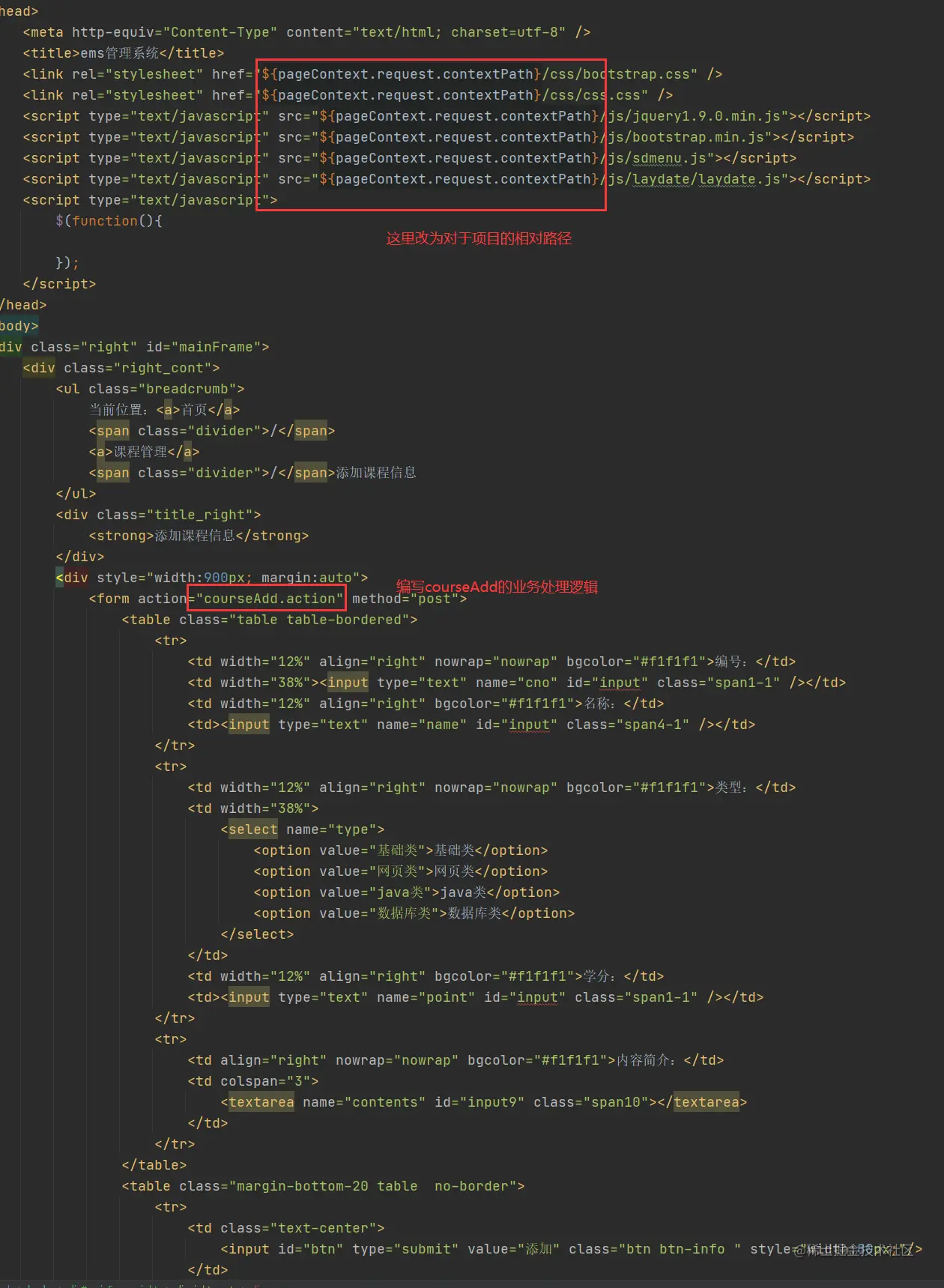Click the option line for '网页类'

pyautogui.click(x=401, y=871)
